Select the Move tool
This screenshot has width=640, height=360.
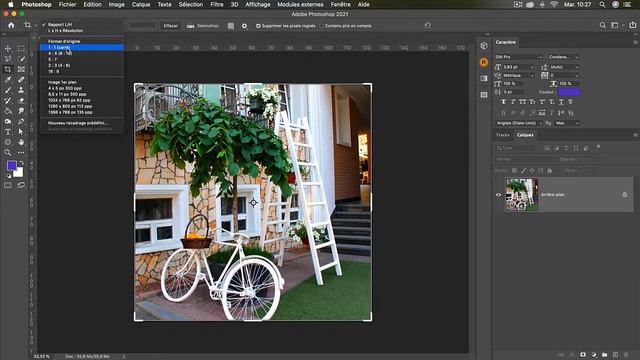click(x=8, y=49)
